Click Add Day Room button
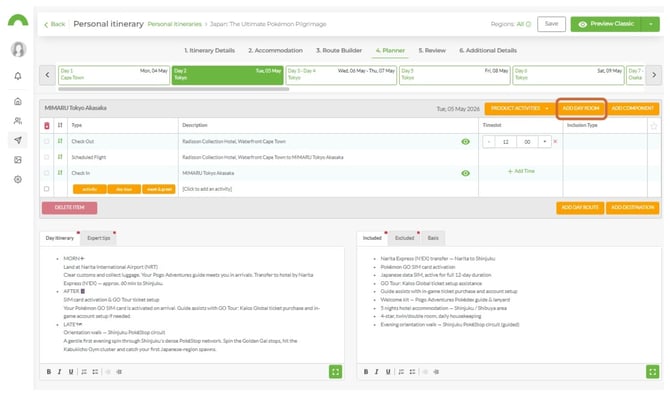Screen dimensions: 670x393 581,109
